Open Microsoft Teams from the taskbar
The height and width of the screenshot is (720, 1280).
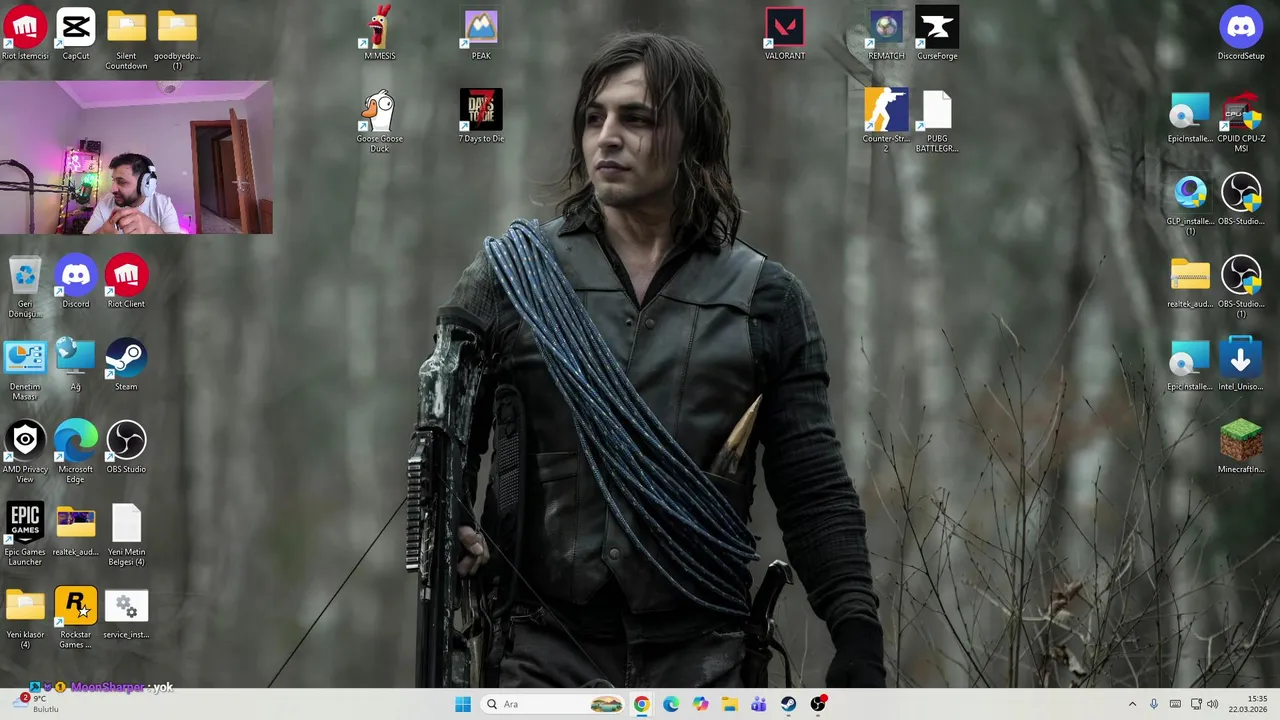[759, 704]
